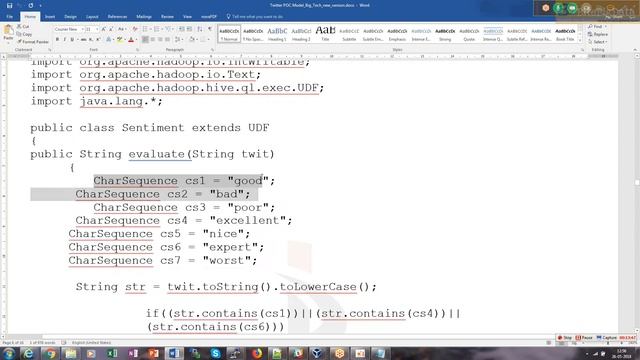The width and height of the screenshot is (640, 360).
Task: Switch to the Design ribbon tab
Action: click(x=70, y=17)
